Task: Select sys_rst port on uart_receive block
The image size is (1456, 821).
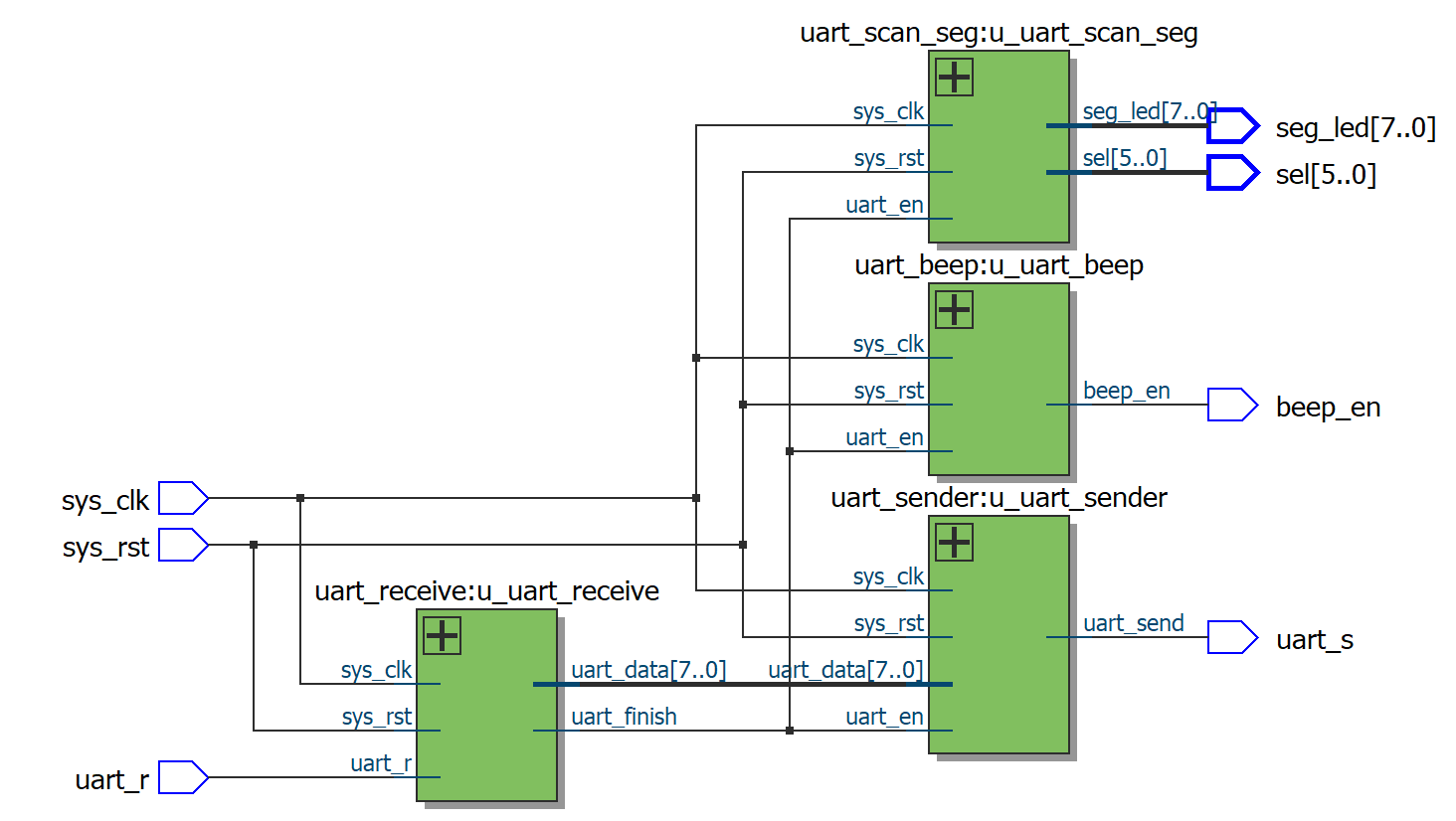Action: pos(376,717)
